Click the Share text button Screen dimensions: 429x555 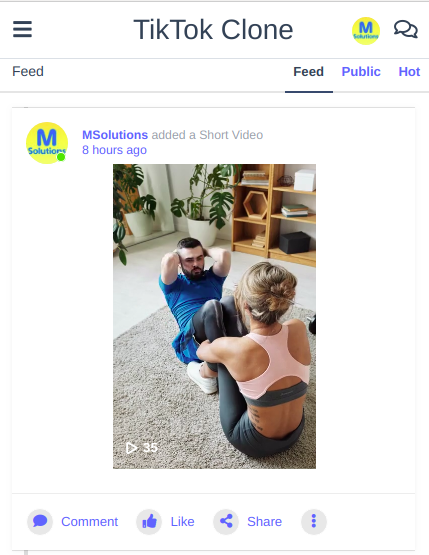[x=264, y=521]
